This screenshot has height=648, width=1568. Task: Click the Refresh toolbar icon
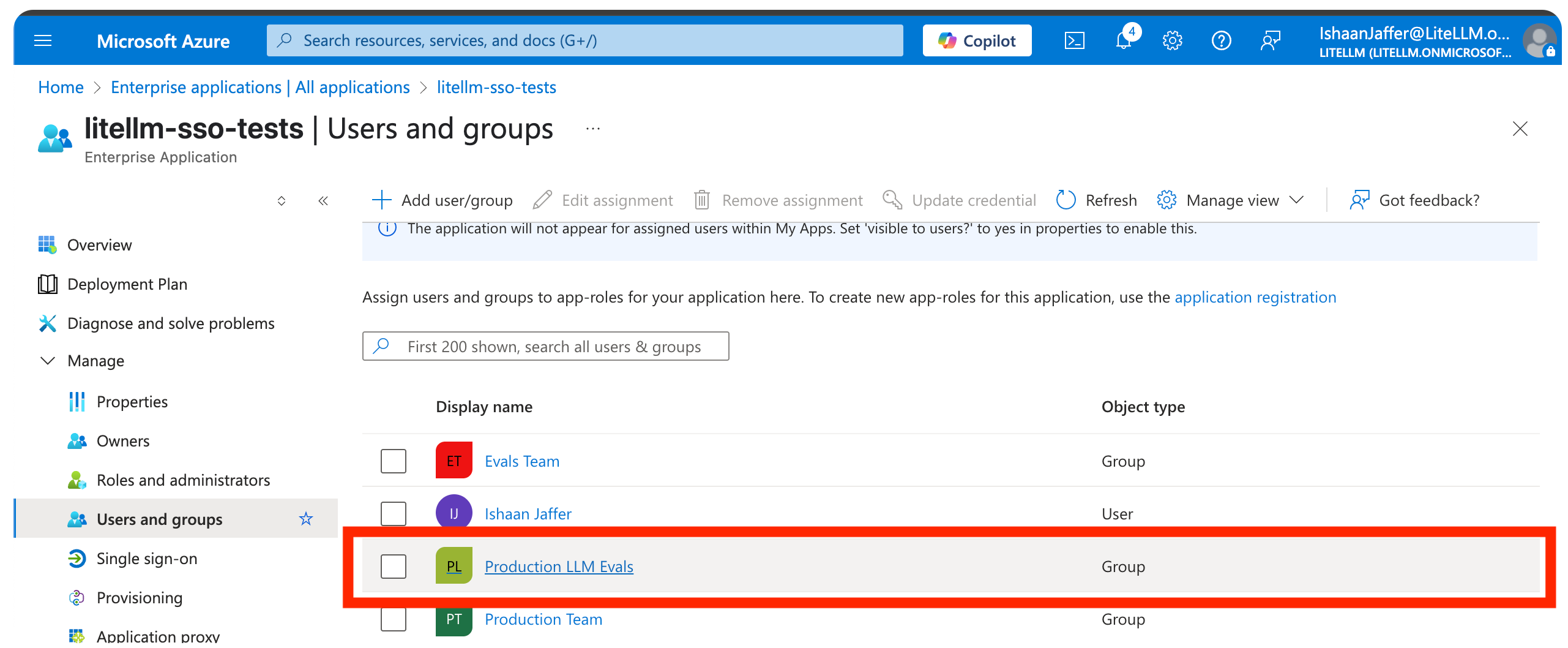click(1066, 200)
